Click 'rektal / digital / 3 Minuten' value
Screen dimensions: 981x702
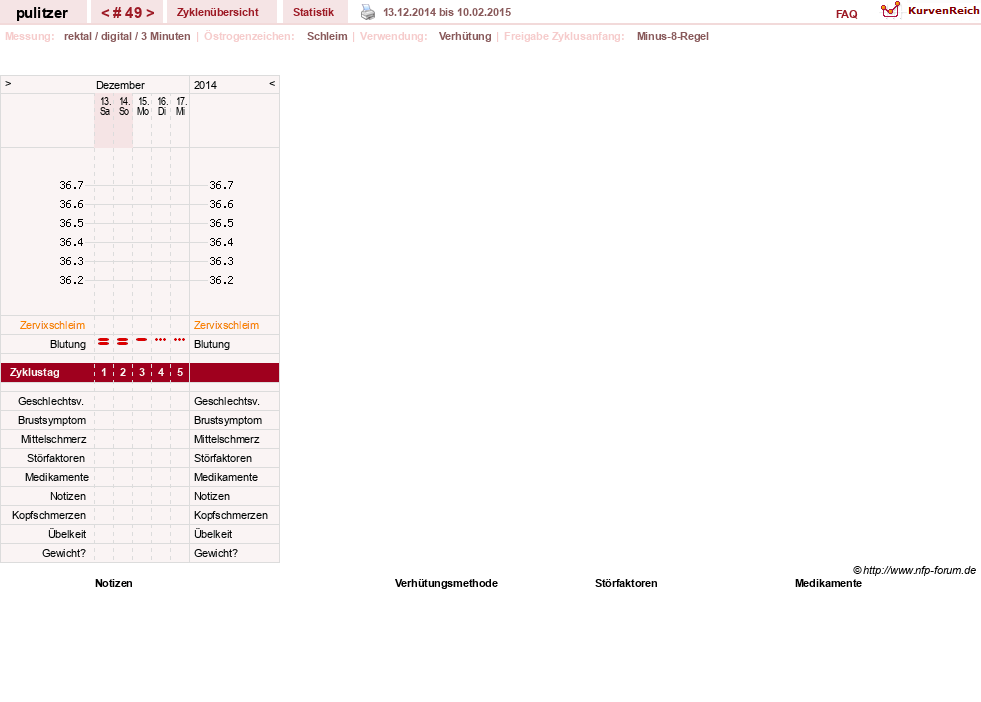(127, 36)
